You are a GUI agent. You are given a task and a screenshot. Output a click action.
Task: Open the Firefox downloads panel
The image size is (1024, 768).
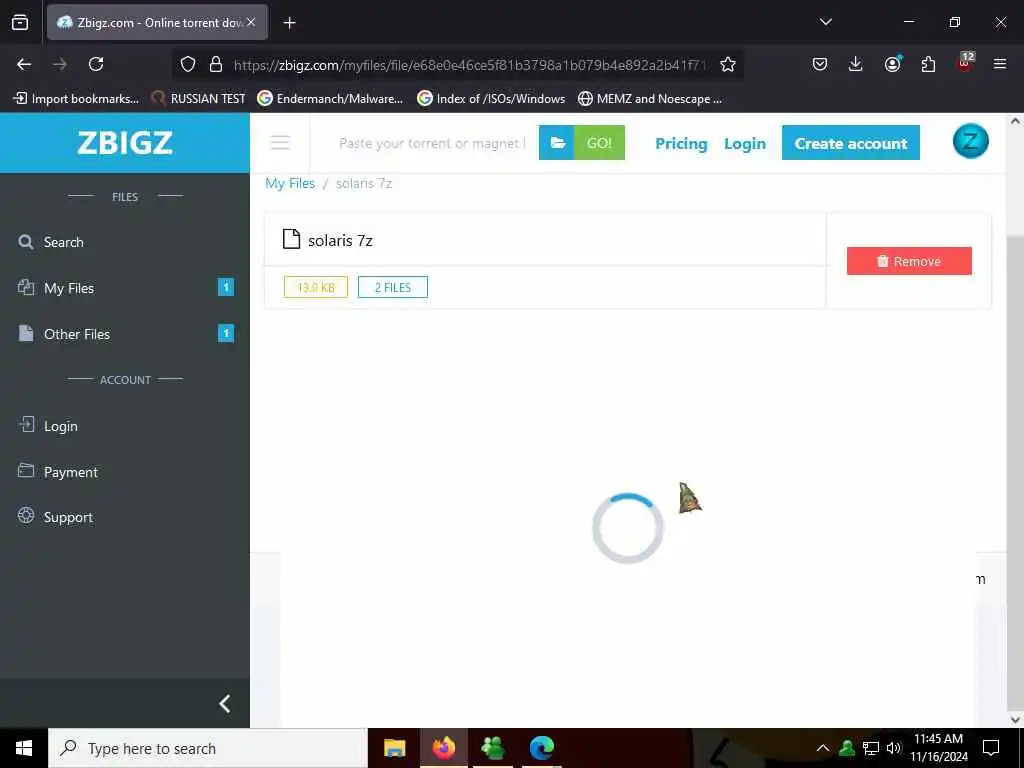point(856,64)
